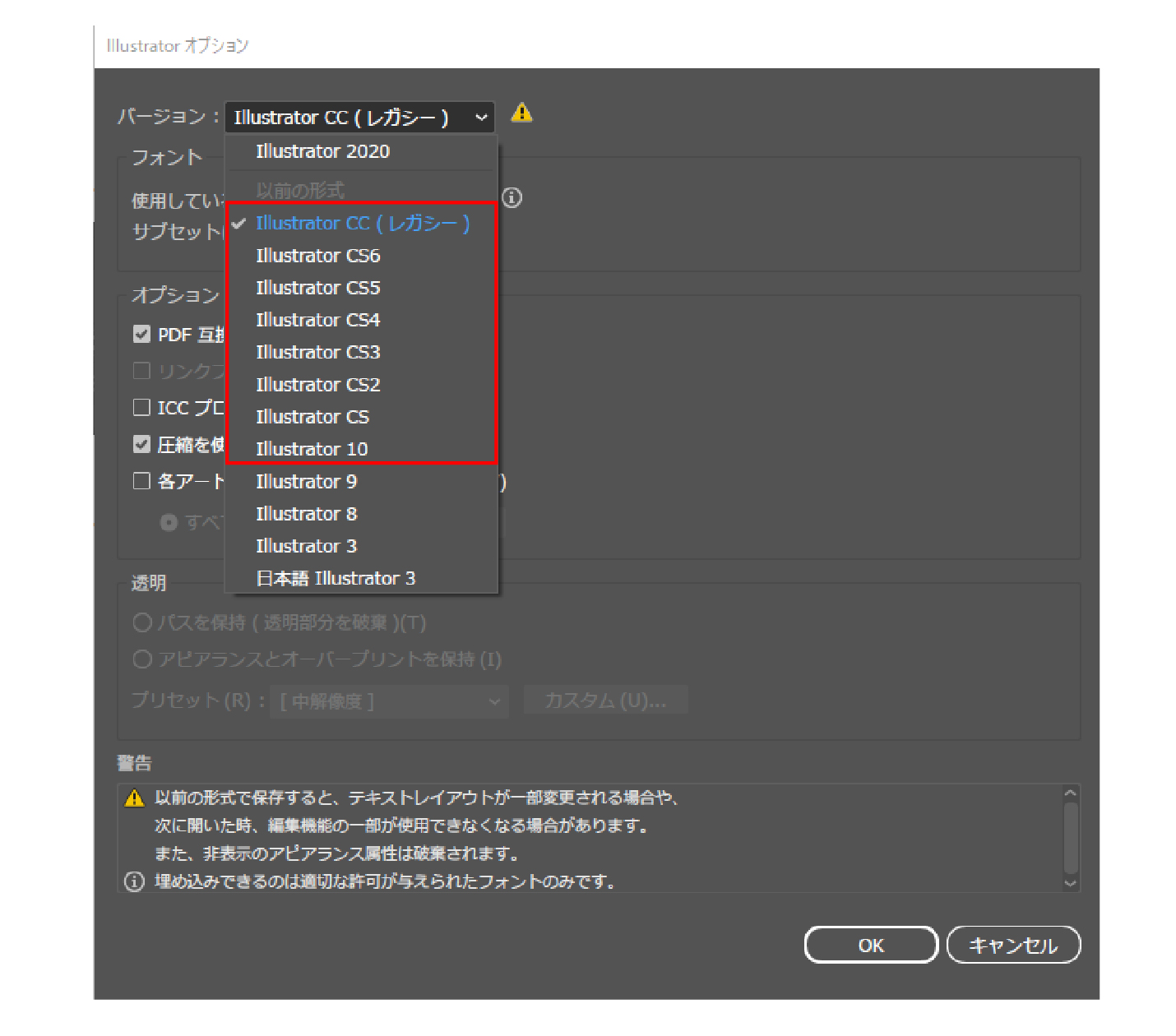The width and height of the screenshot is (1176, 1036).
Task: Click the カスタム (U)... button
Action: pos(605,701)
